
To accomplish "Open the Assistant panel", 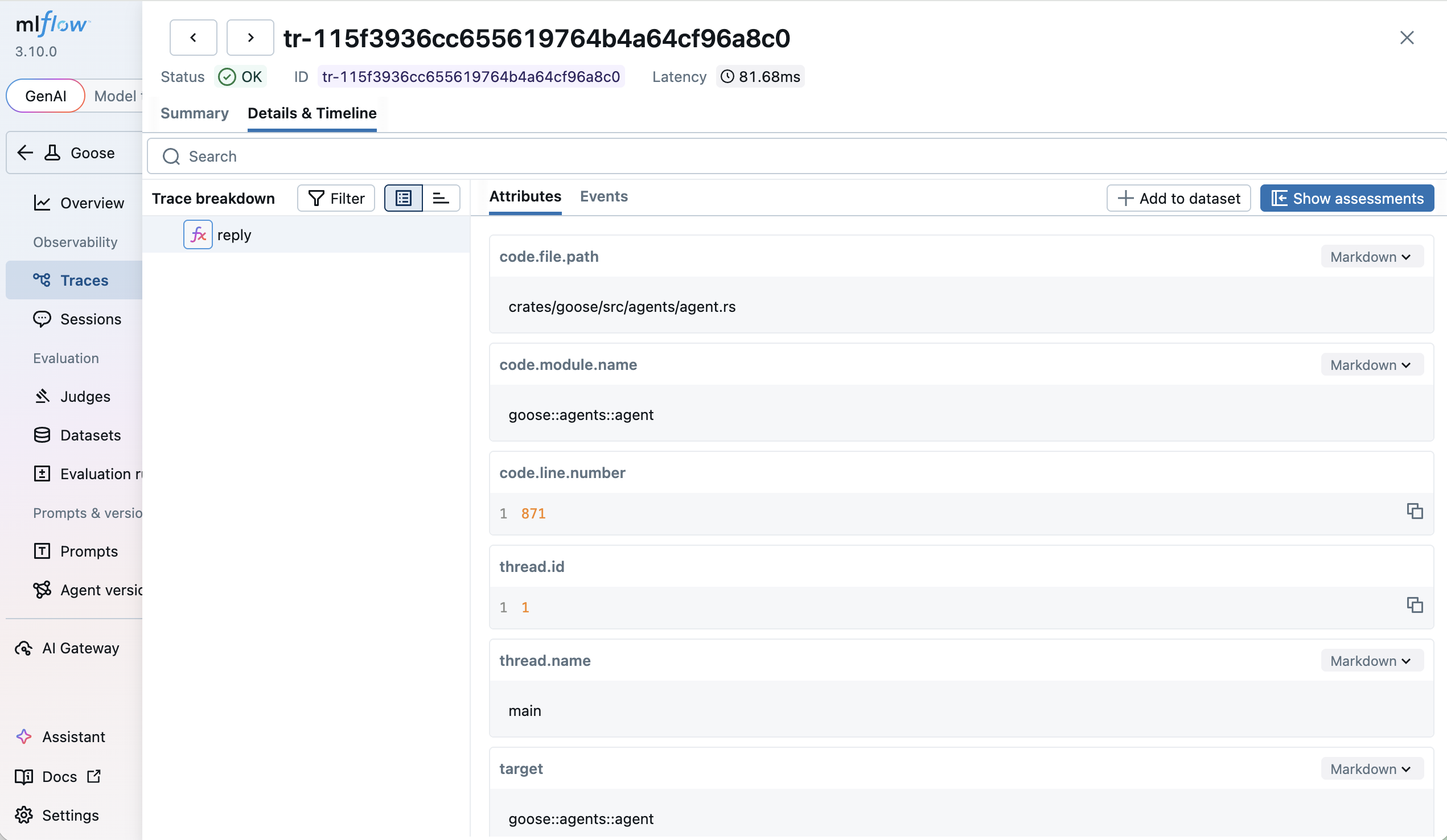I will click(73, 736).
